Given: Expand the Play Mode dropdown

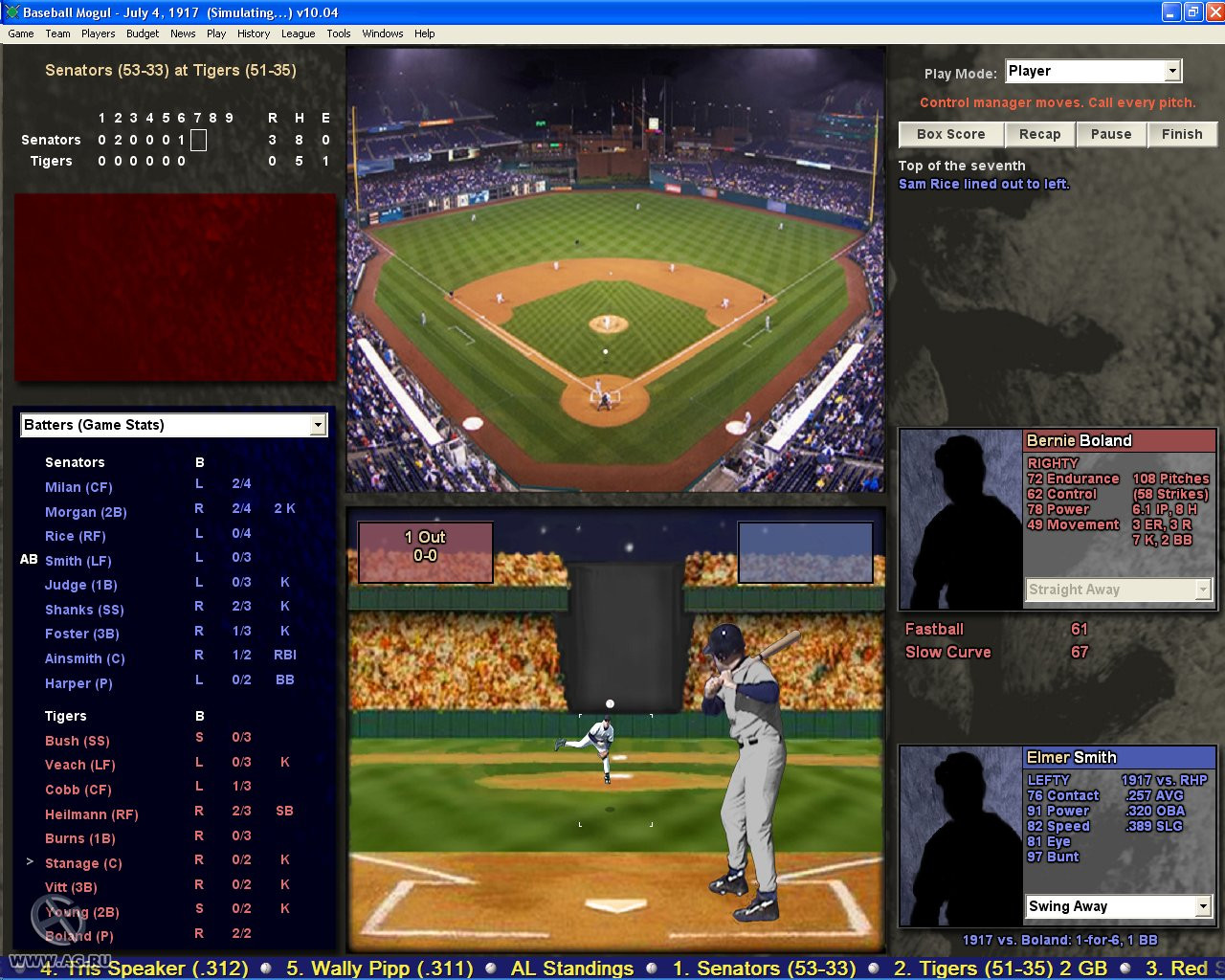Looking at the screenshot, I should [x=1172, y=71].
